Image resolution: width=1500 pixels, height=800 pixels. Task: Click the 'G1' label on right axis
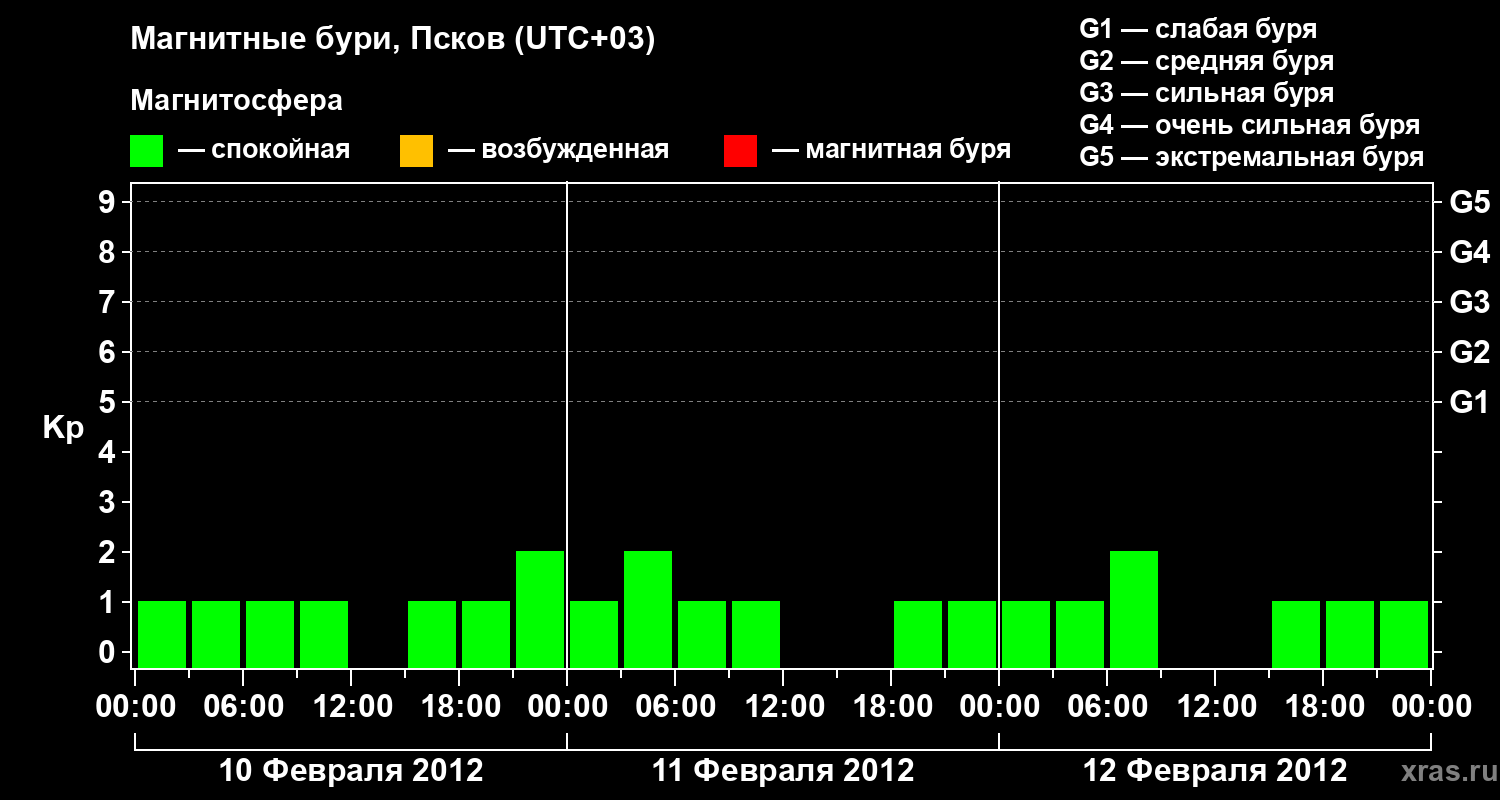click(1470, 403)
